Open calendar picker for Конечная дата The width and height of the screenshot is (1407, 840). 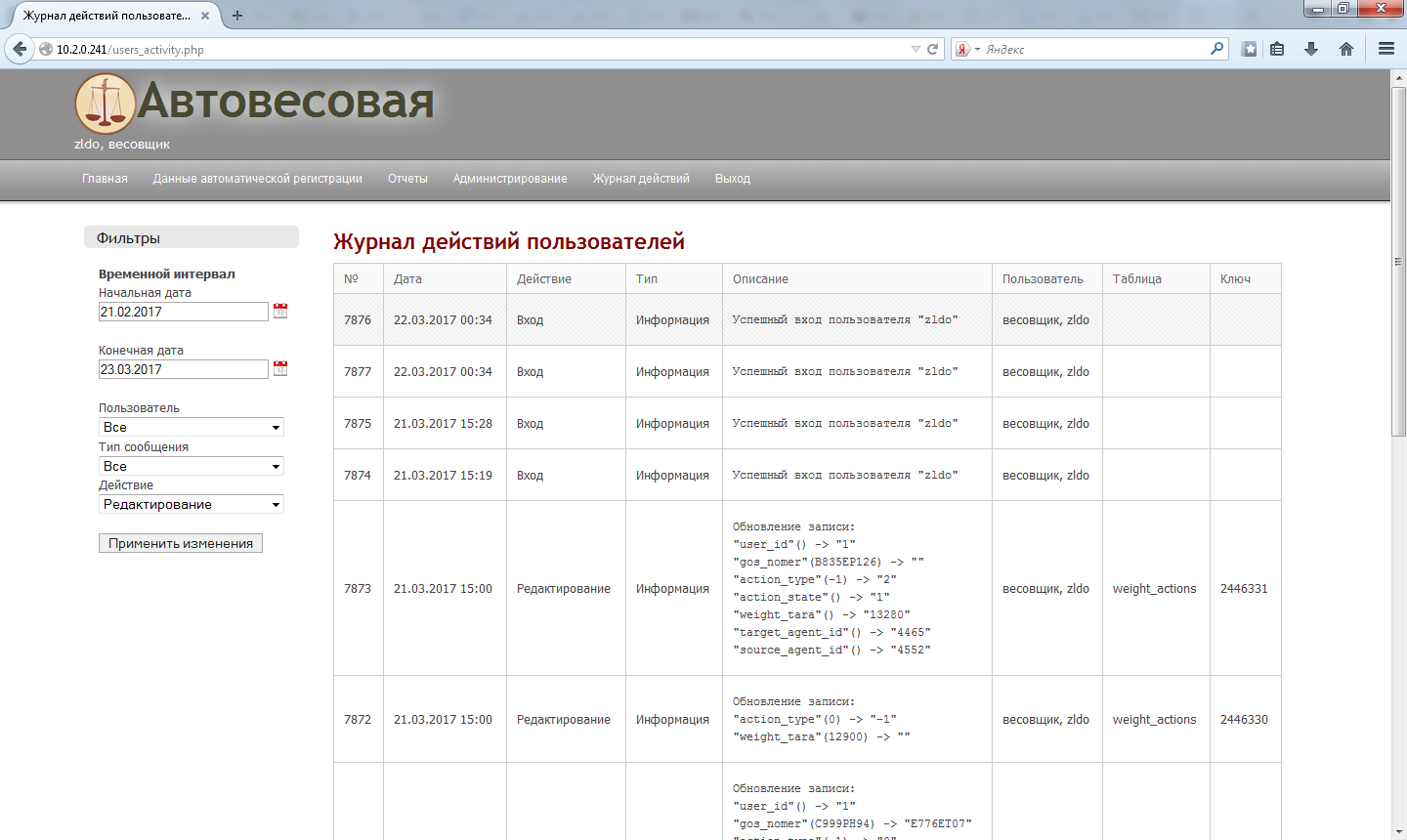click(x=280, y=368)
